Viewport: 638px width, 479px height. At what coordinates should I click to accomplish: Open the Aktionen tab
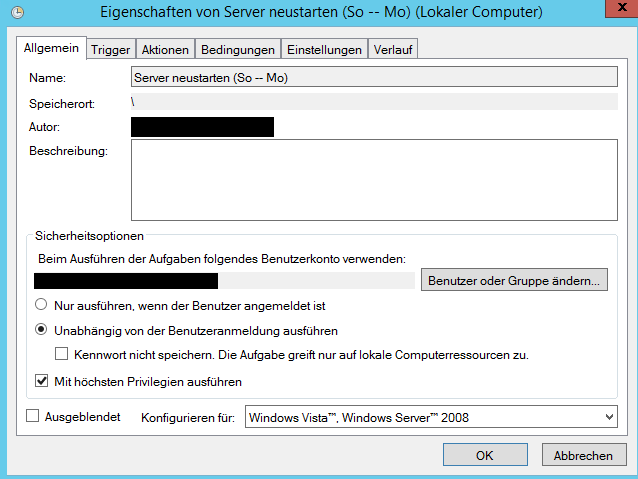click(165, 50)
